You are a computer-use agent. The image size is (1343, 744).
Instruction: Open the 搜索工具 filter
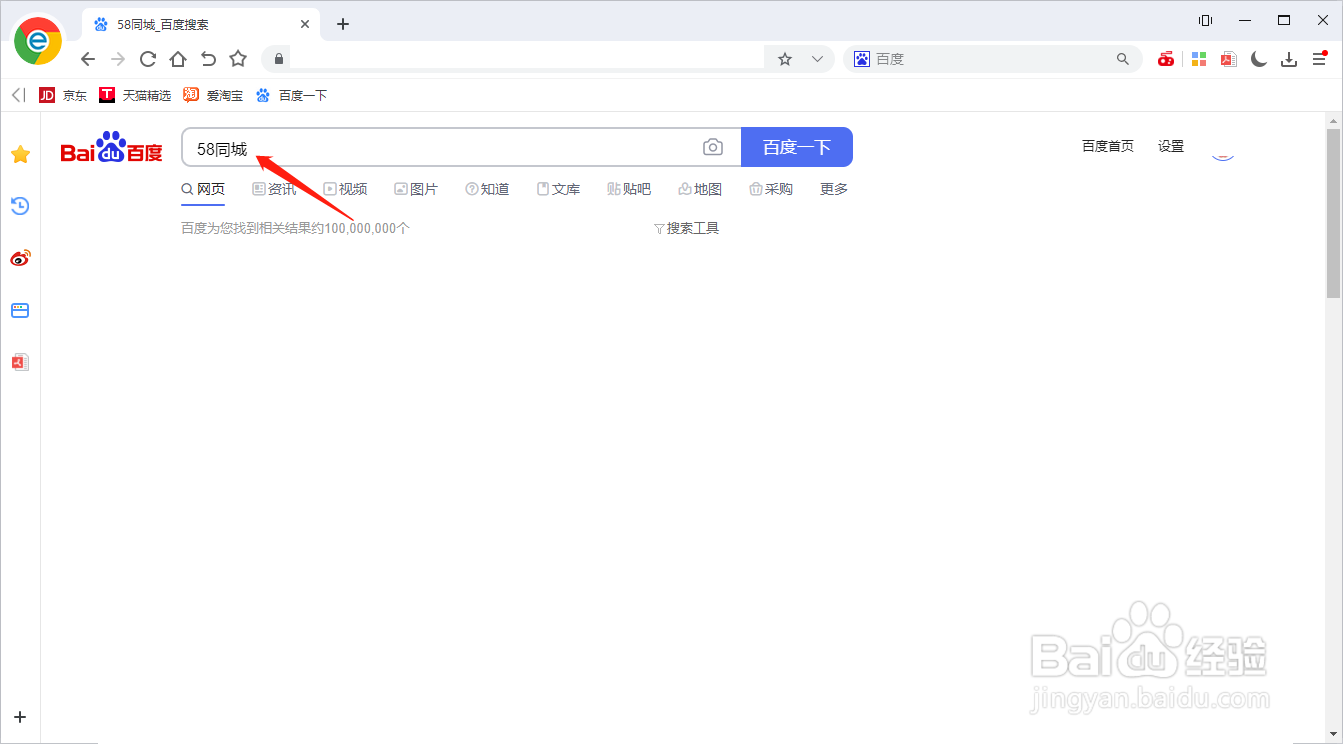click(x=686, y=228)
